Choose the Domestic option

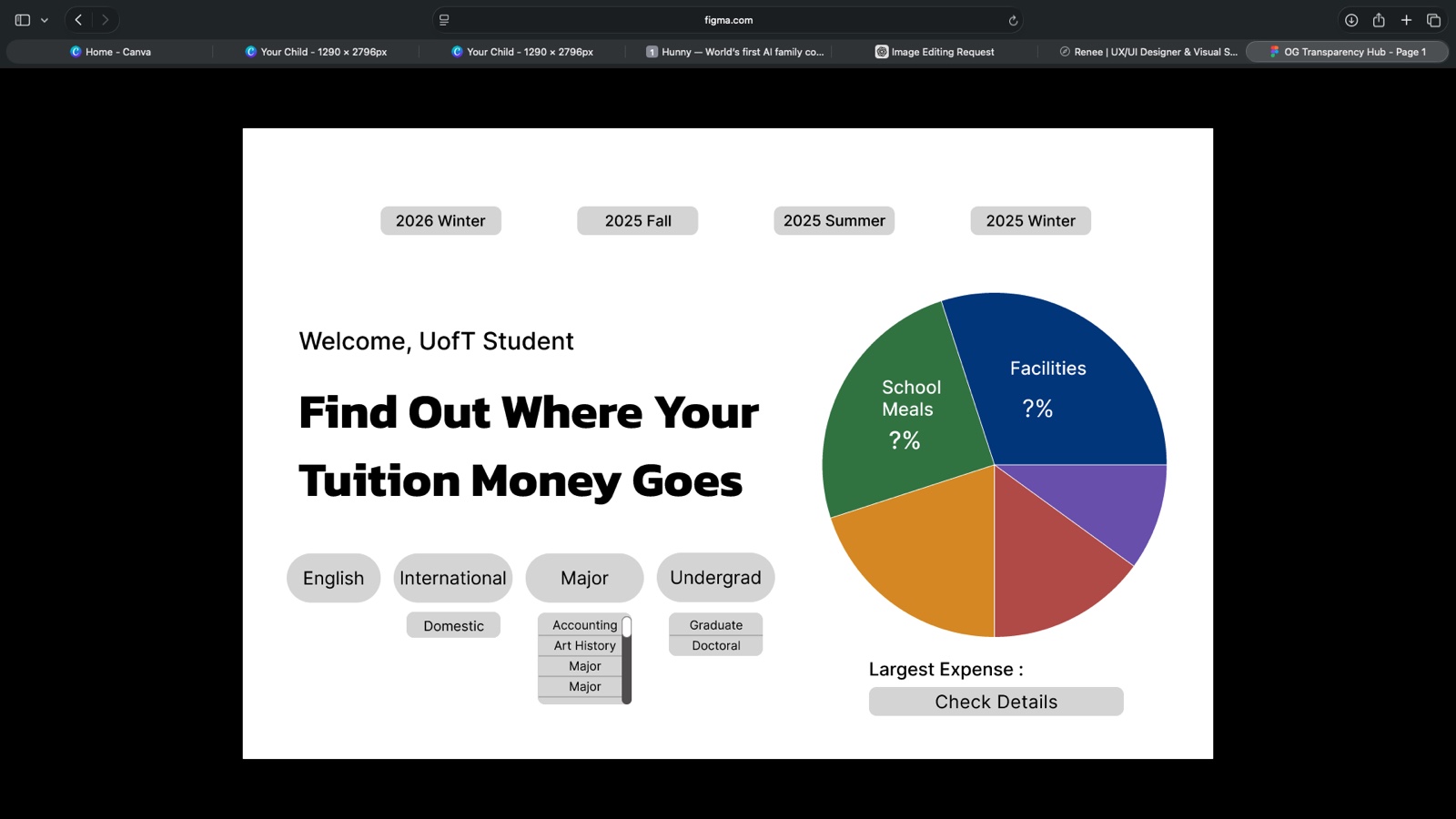[x=453, y=626]
